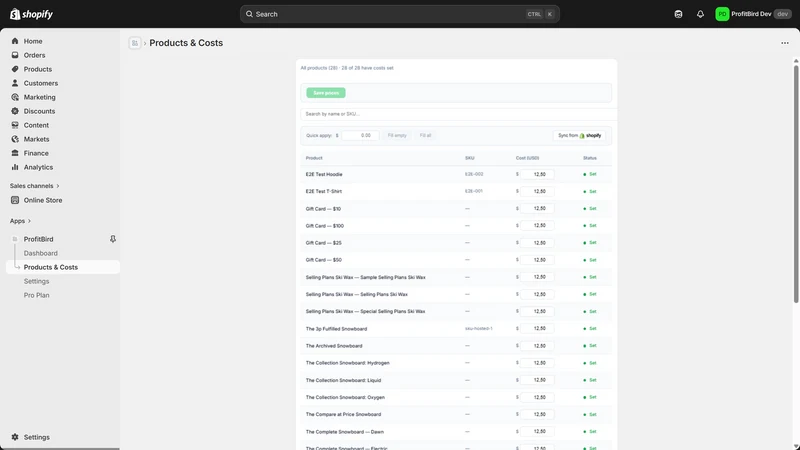Click the Fill all button
This screenshot has width=800, height=450.
pos(426,135)
